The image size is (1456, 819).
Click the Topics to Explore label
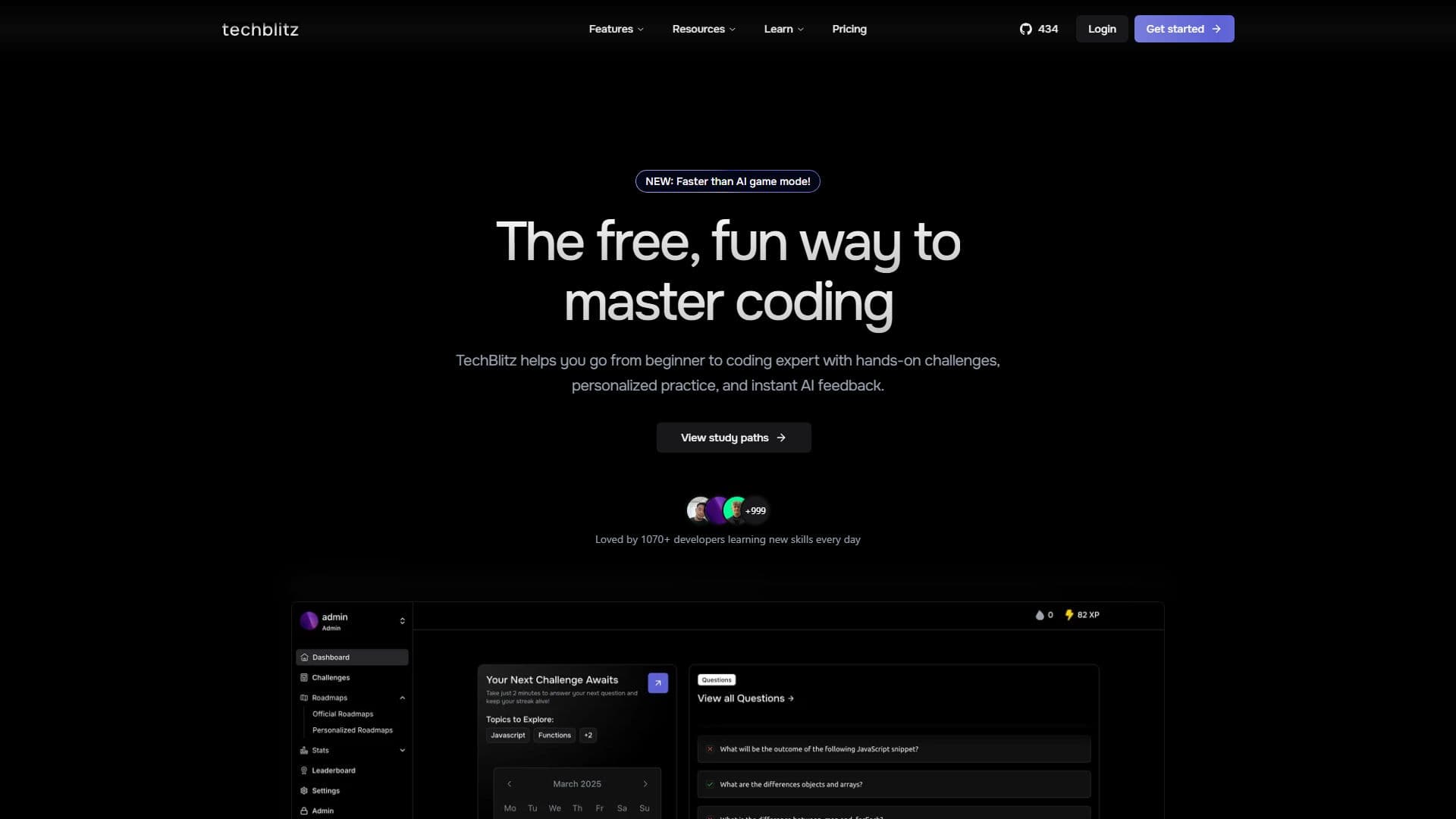519,720
